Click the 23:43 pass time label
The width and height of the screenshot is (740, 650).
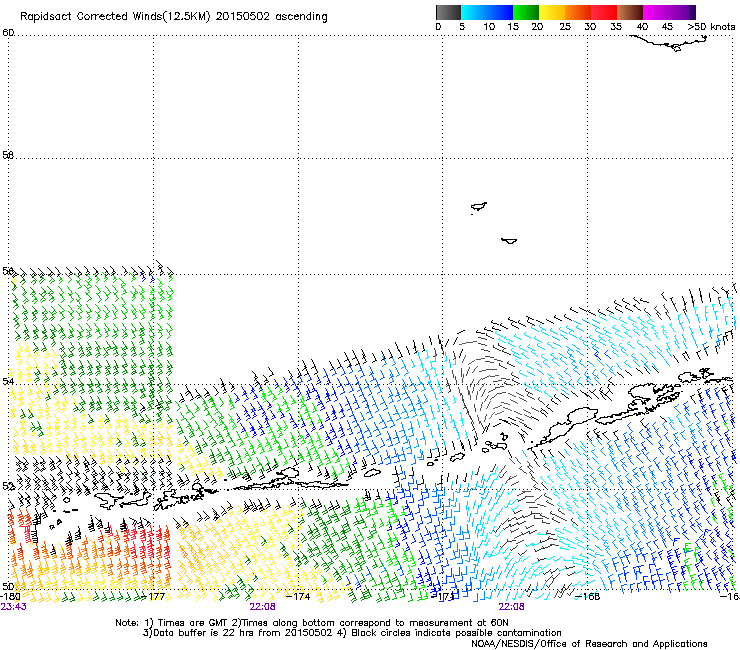point(14,607)
